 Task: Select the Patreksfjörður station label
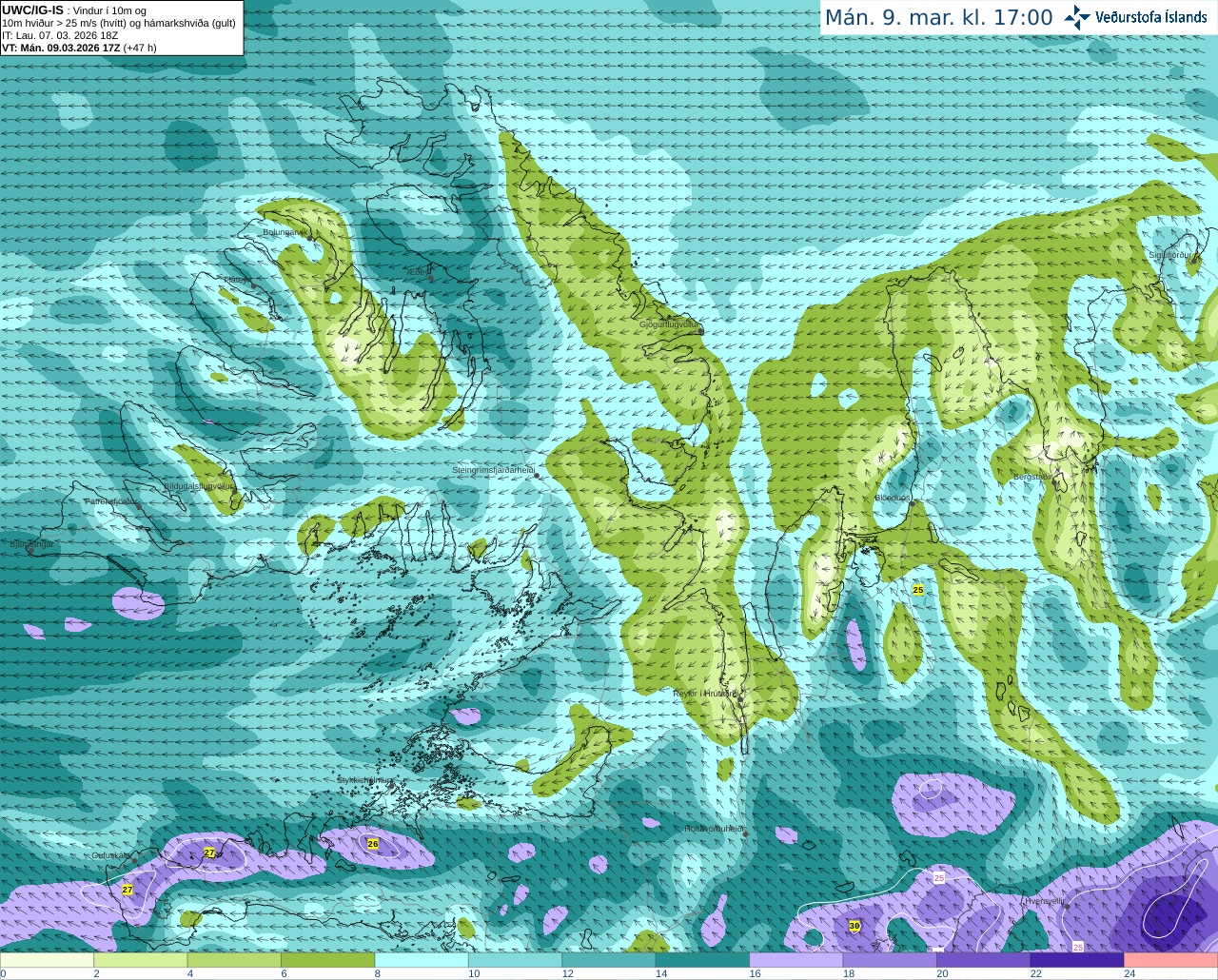112,501
